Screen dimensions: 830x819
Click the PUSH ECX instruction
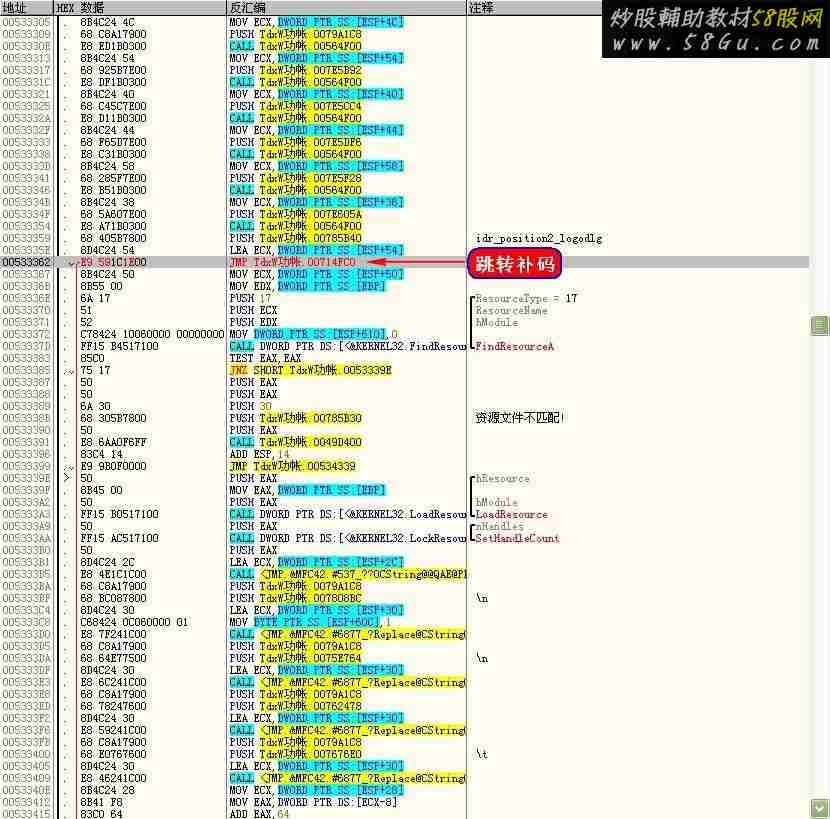tap(253, 310)
